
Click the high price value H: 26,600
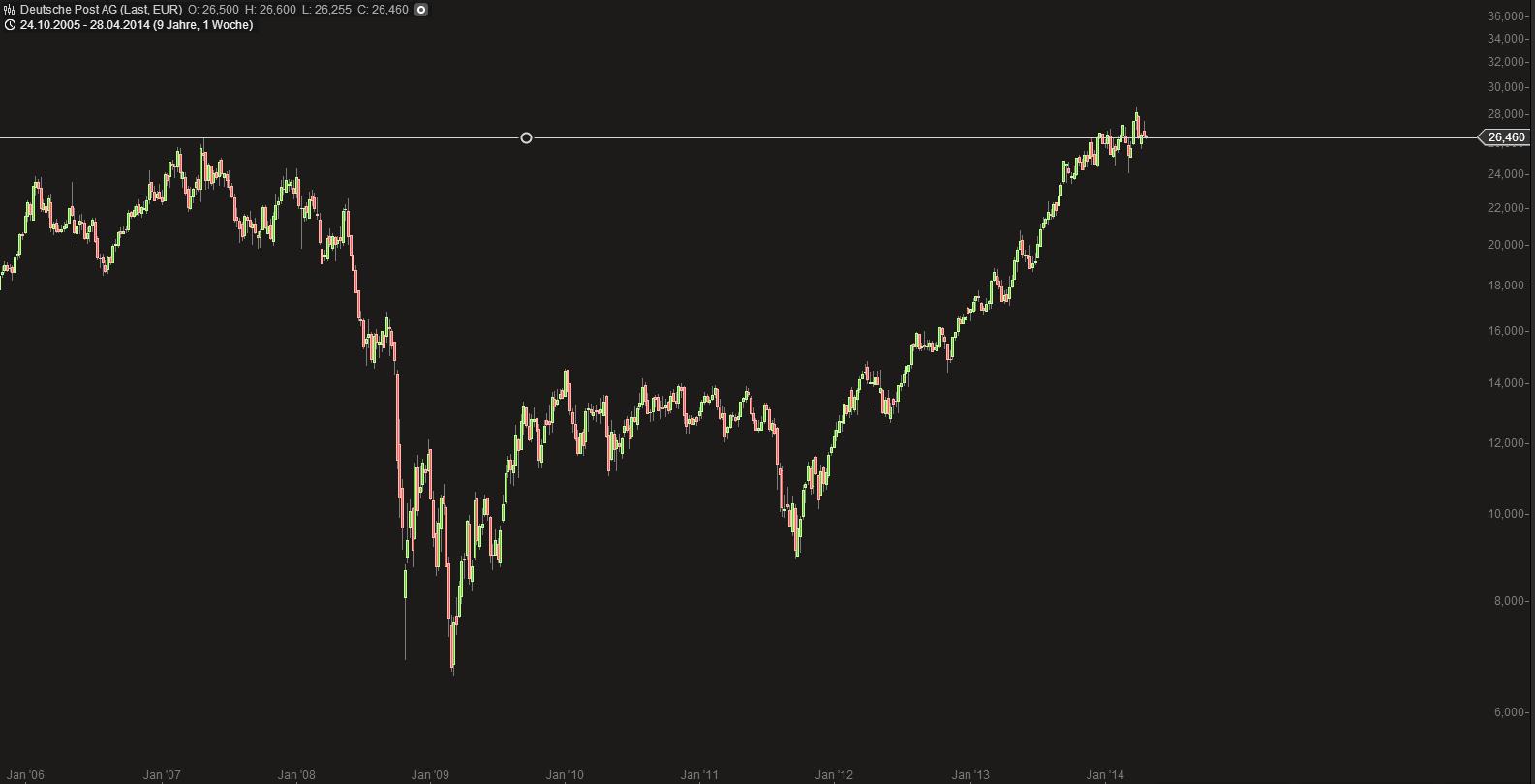[x=270, y=10]
